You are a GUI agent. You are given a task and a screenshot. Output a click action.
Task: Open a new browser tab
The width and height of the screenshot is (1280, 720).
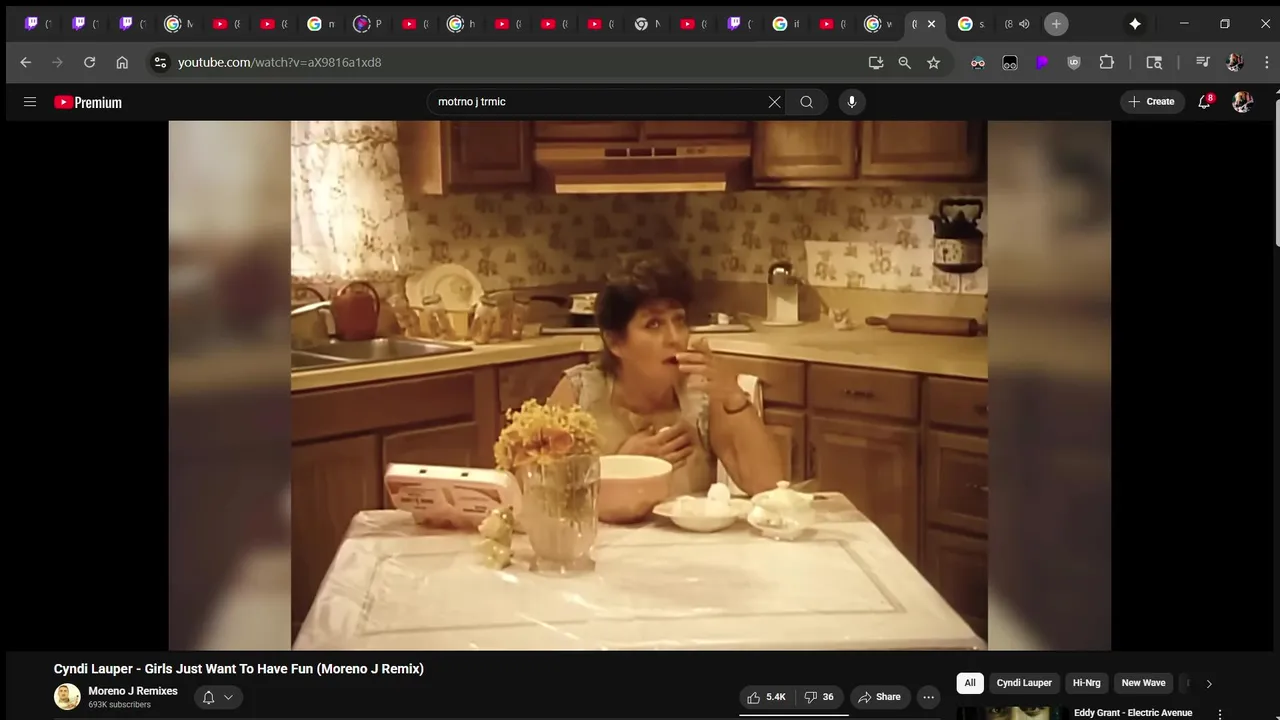[x=1056, y=24]
